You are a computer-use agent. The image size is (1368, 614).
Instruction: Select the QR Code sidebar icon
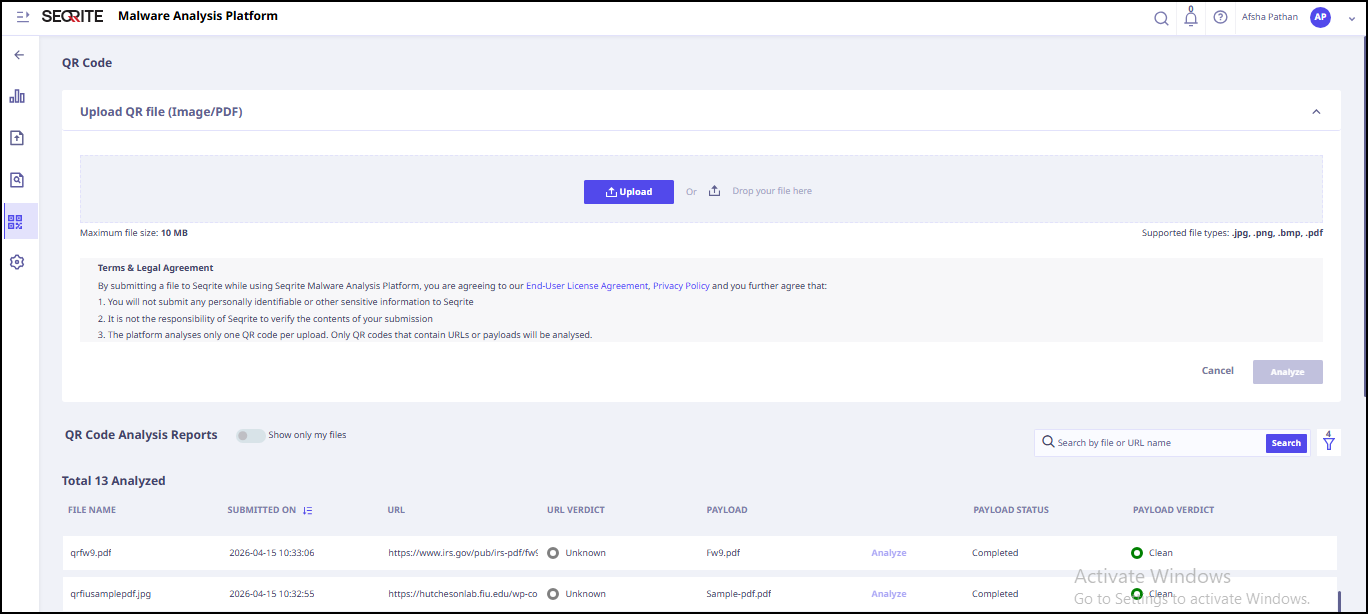17,221
